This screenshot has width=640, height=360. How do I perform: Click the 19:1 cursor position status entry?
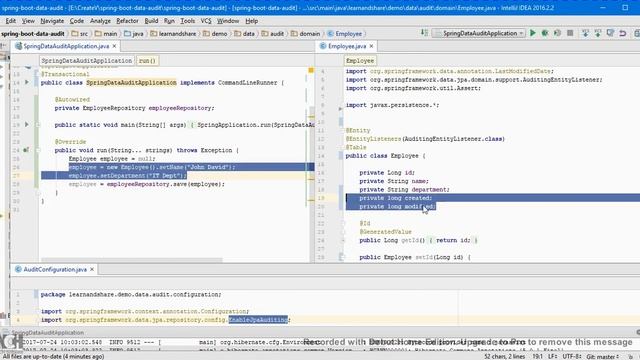[538, 356]
